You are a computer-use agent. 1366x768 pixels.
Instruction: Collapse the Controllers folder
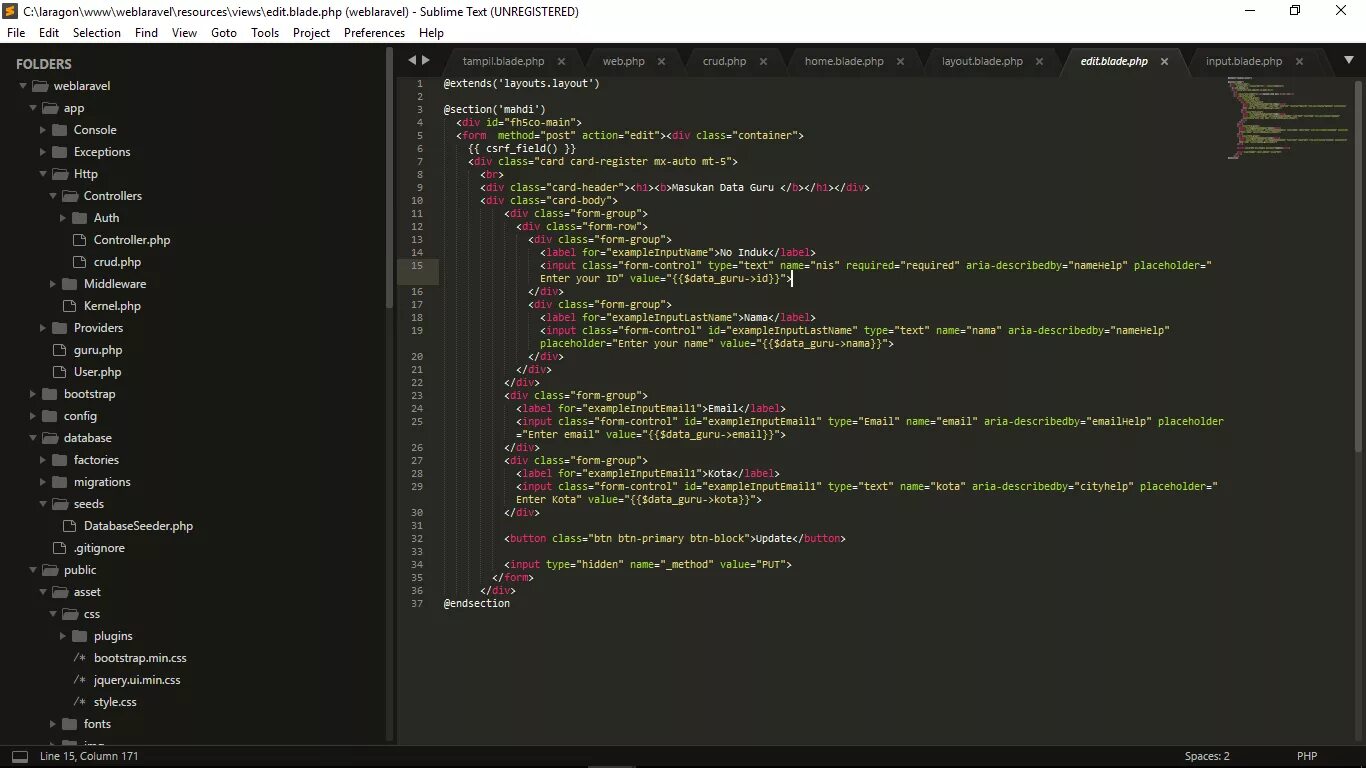[x=53, y=196]
